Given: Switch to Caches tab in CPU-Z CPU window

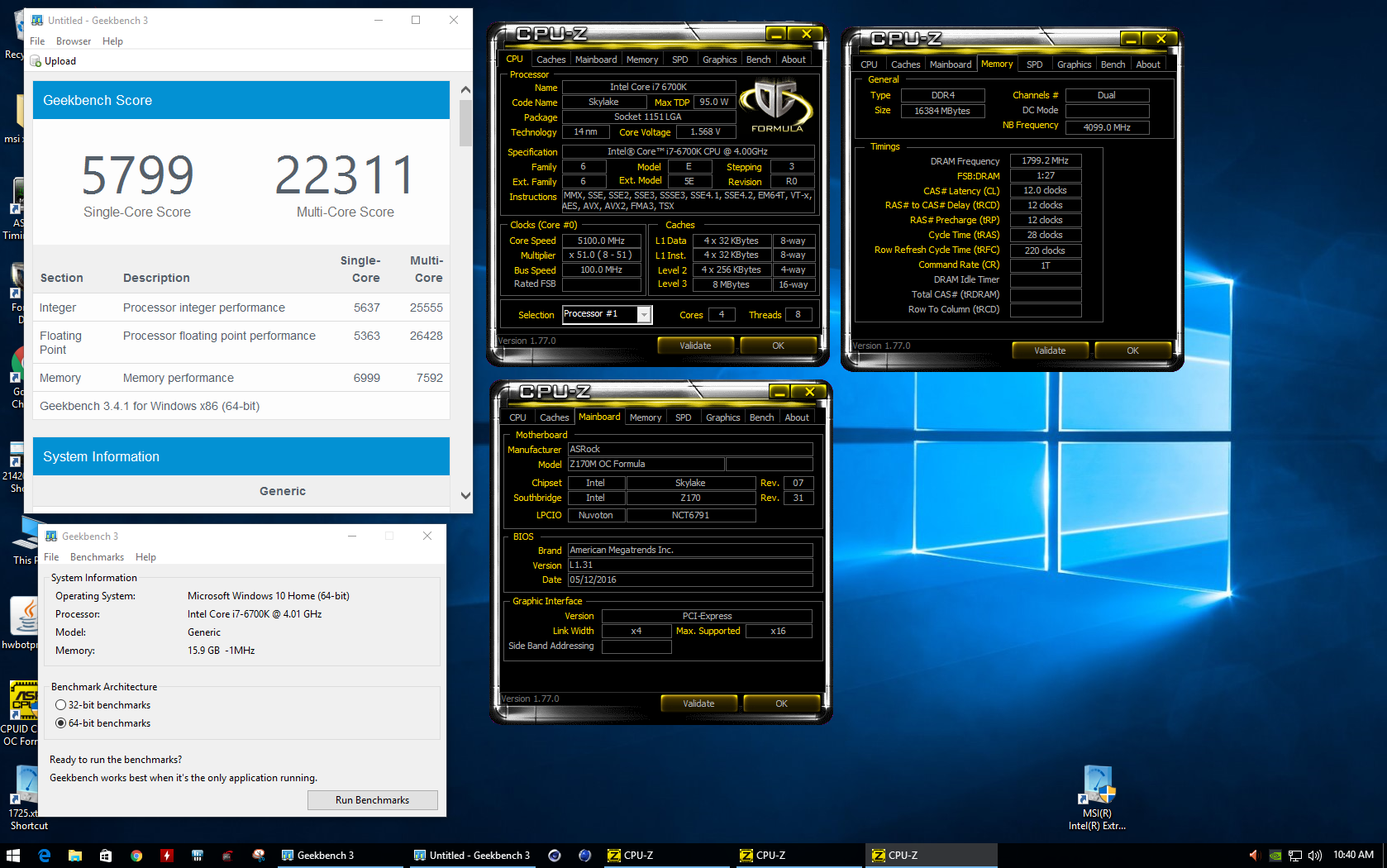Looking at the screenshot, I should 551,60.
